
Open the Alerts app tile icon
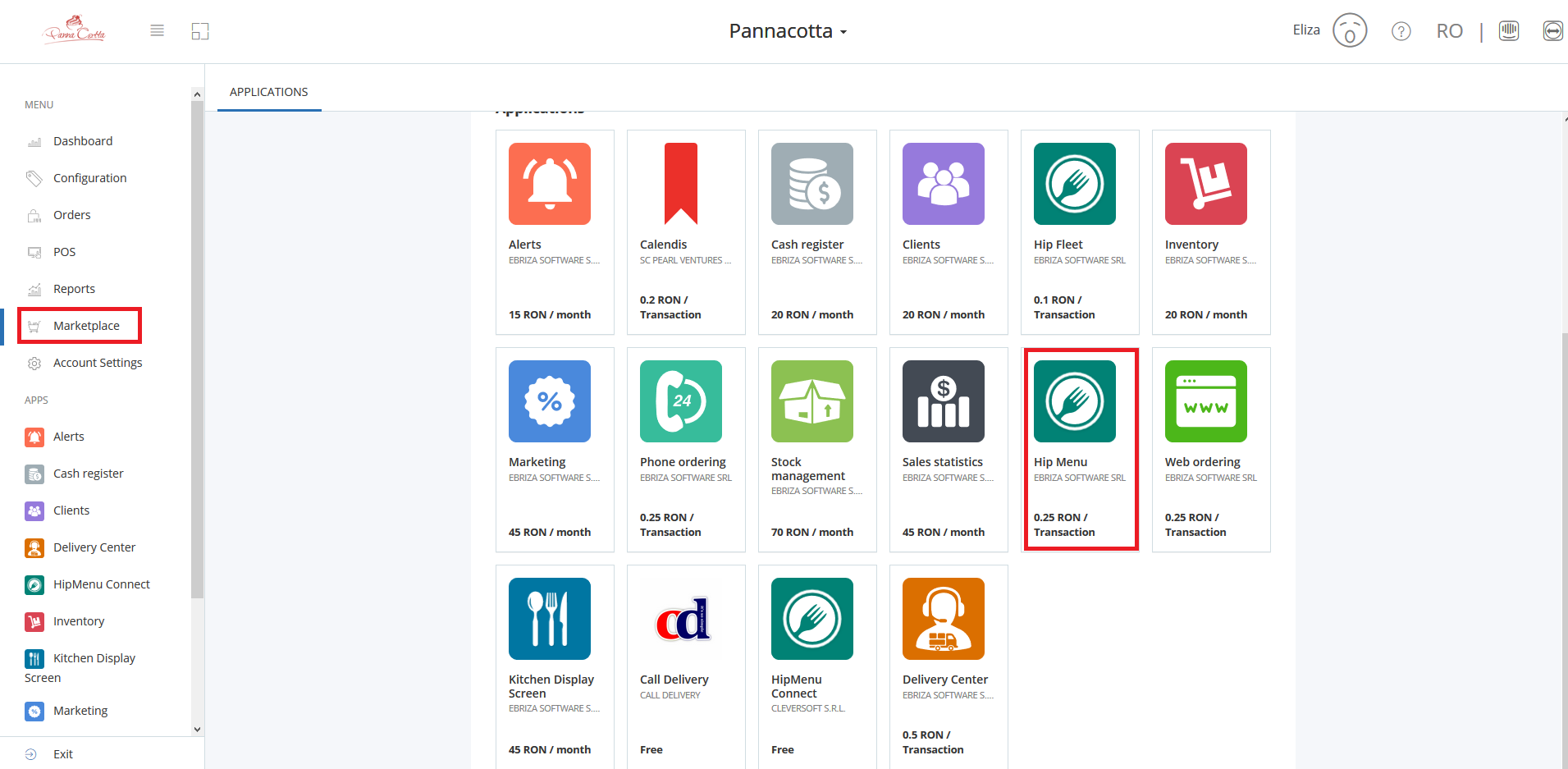(550, 184)
